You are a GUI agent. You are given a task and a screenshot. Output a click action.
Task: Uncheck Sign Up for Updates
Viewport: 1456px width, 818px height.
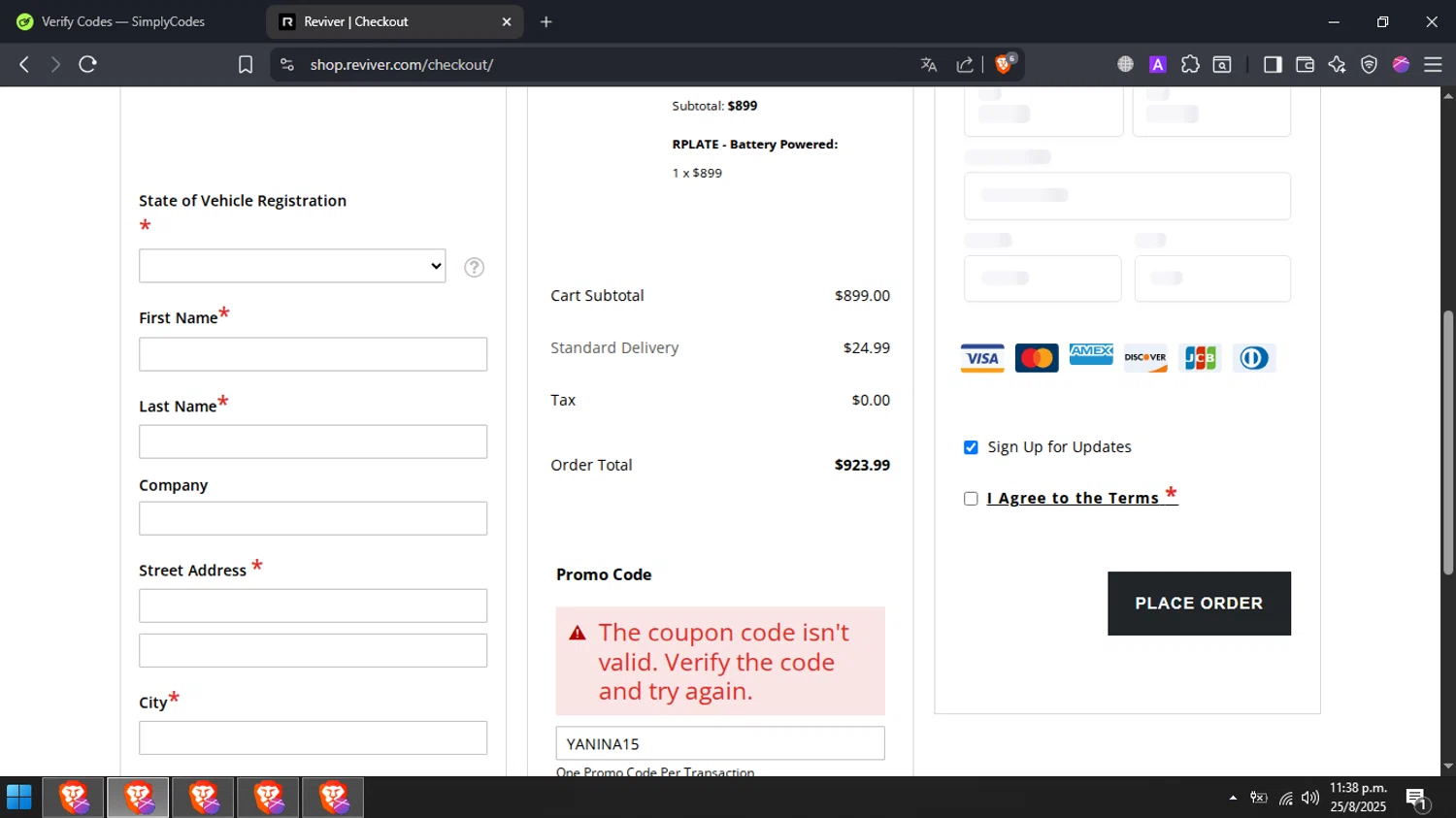pos(971,447)
